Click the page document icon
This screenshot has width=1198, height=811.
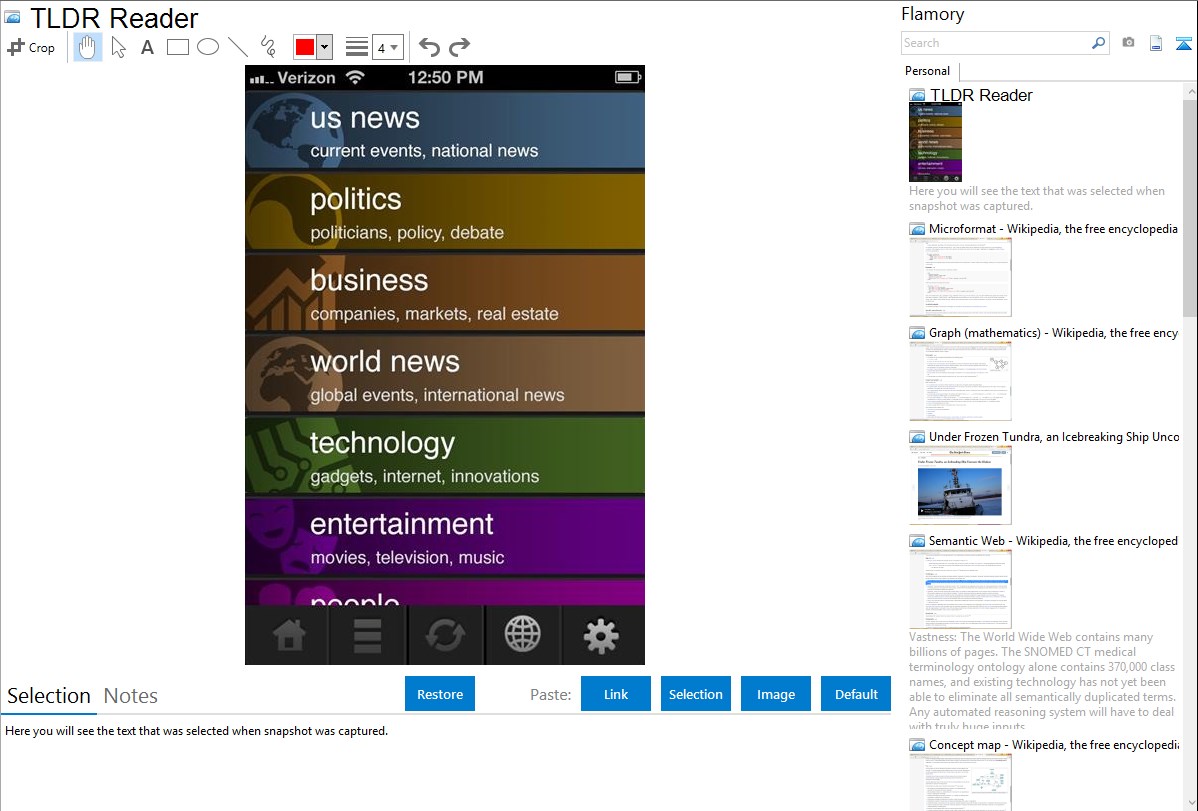point(1156,43)
